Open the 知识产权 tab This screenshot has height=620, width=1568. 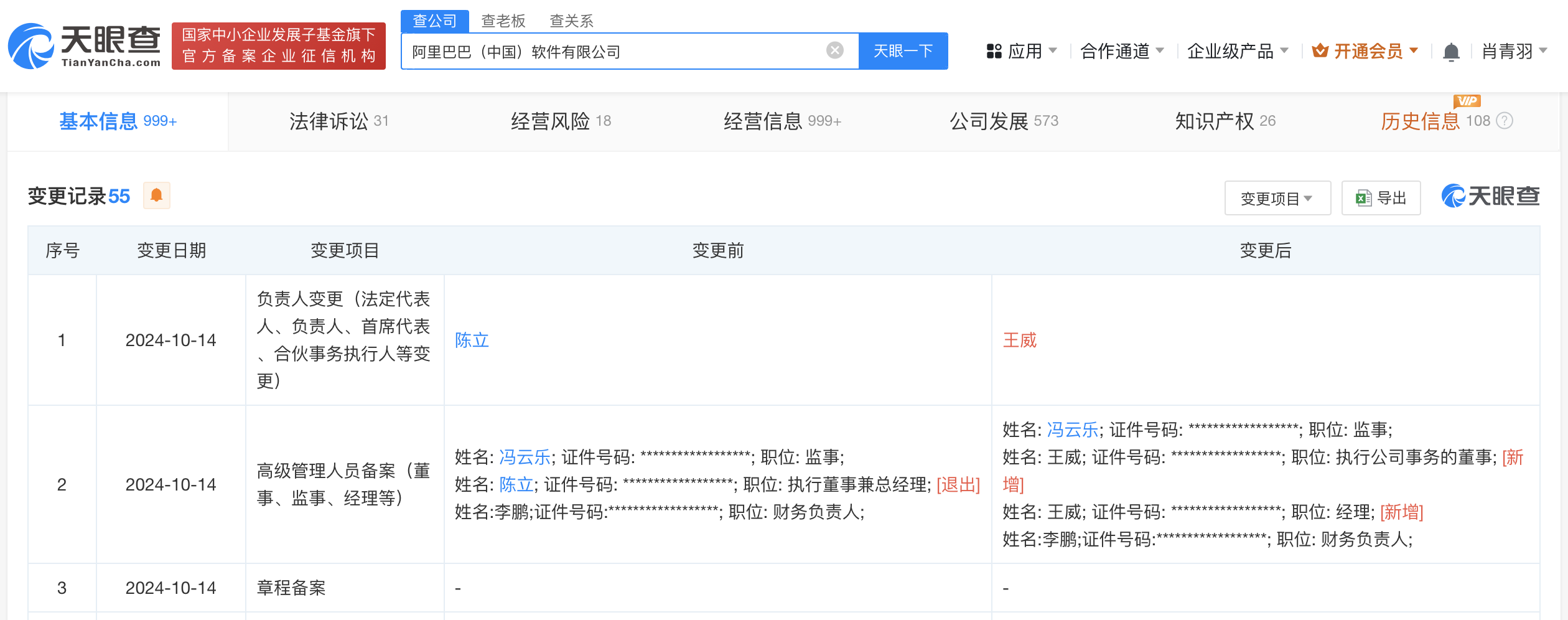coord(1225,121)
